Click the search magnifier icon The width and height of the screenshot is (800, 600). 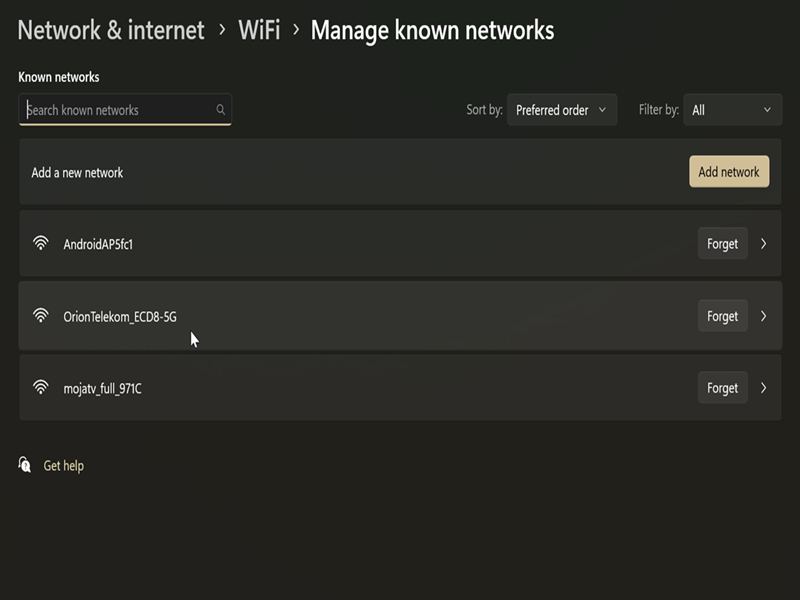(x=221, y=110)
